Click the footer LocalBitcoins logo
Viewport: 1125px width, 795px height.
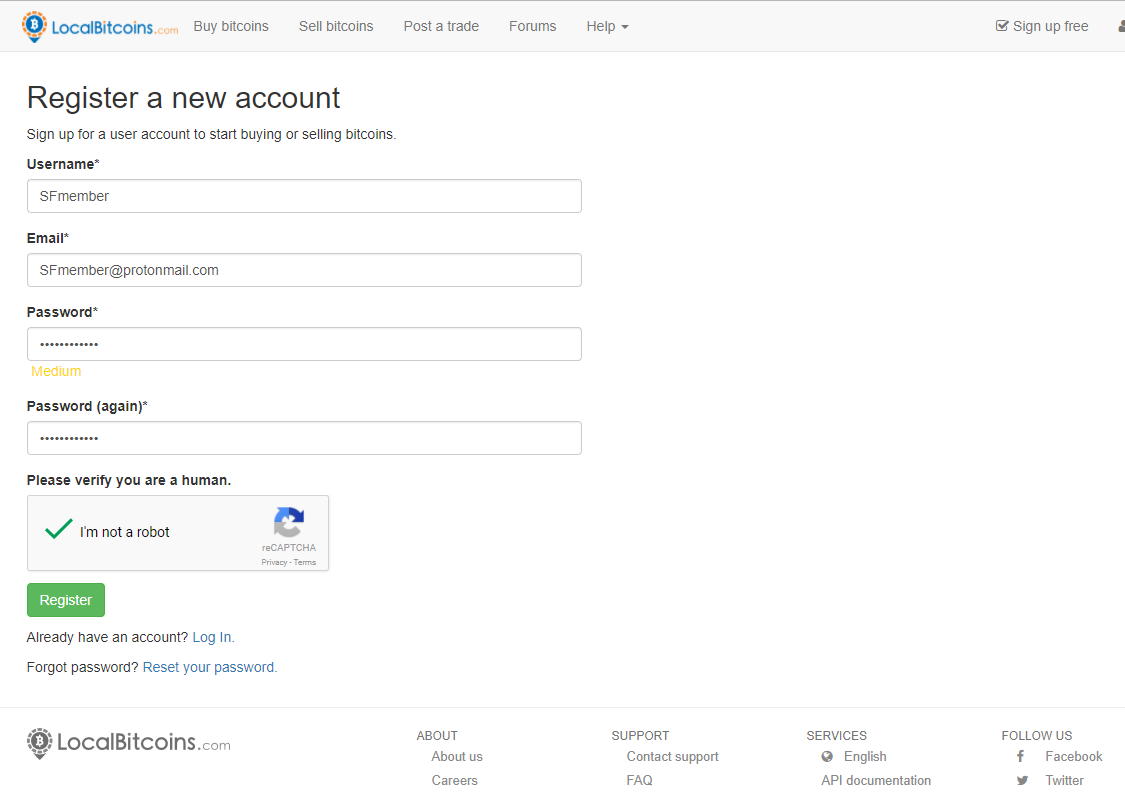coord(129,743)
